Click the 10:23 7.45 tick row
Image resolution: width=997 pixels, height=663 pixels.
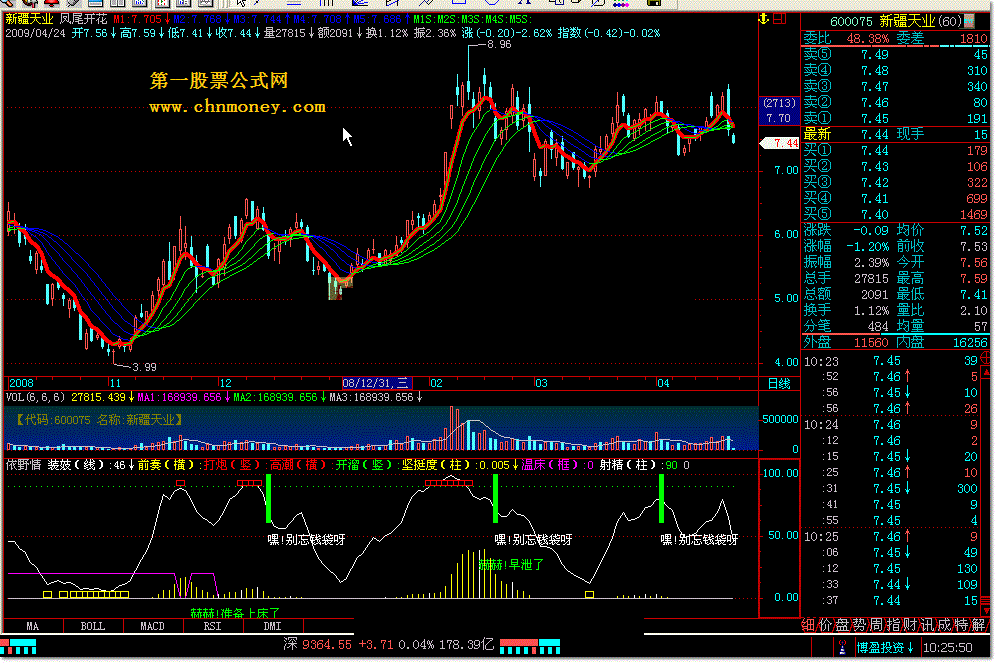890,361
